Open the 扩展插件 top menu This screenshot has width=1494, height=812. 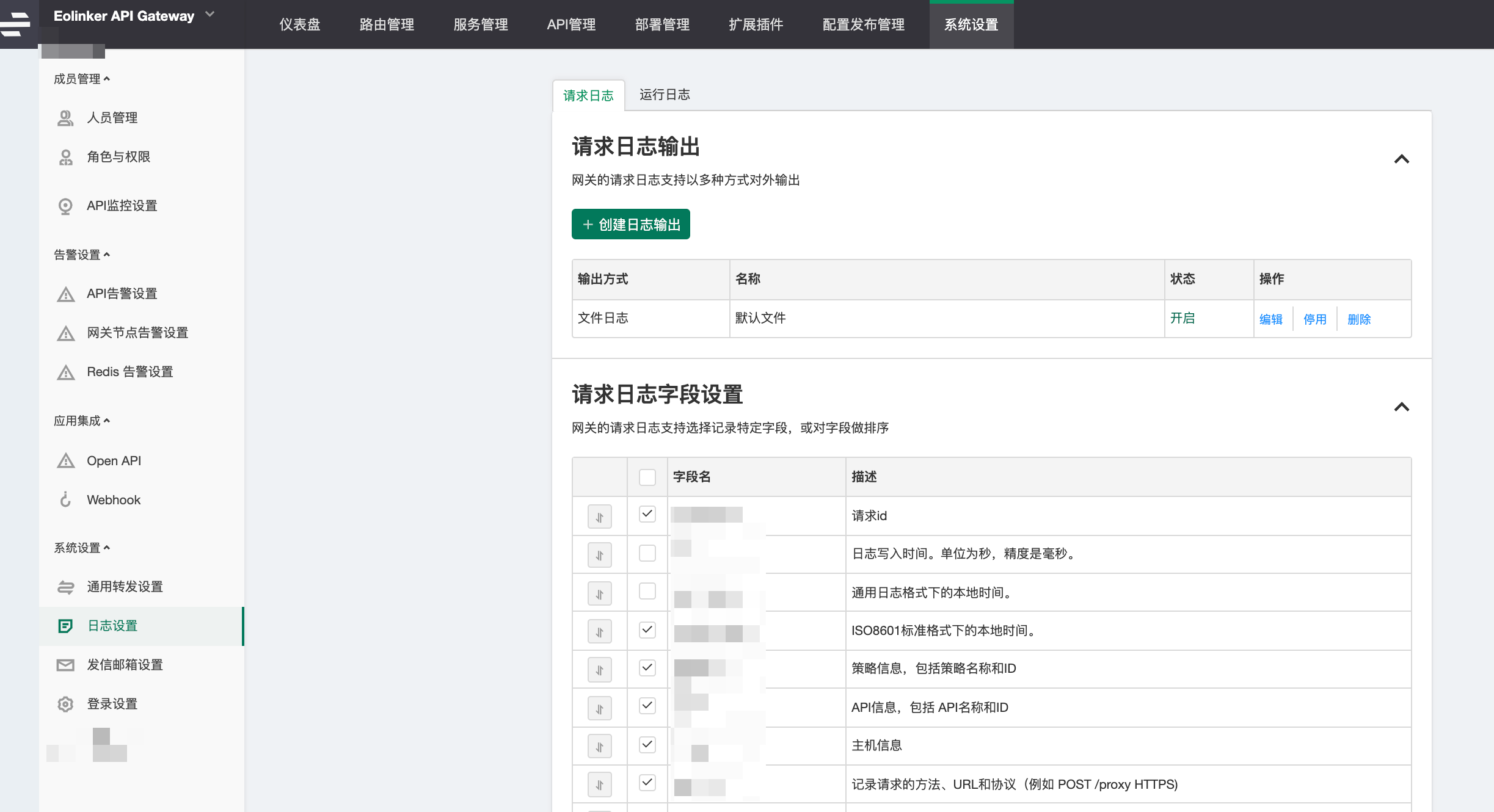pyautogui.click(x=756, y=24)
